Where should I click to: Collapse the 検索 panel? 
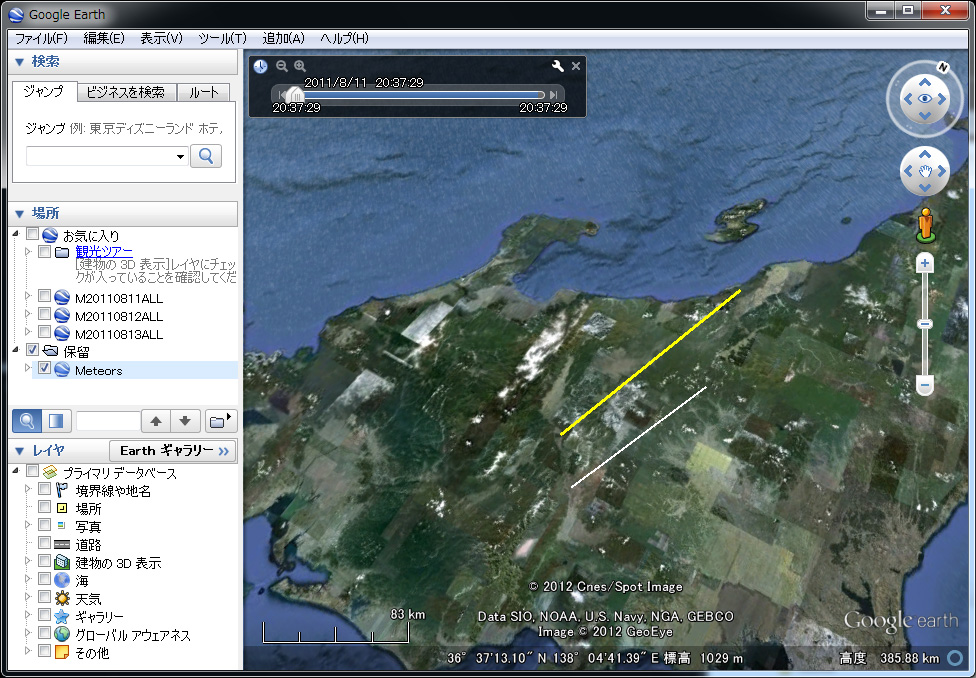pyautogui.click(x=19, y=62)
